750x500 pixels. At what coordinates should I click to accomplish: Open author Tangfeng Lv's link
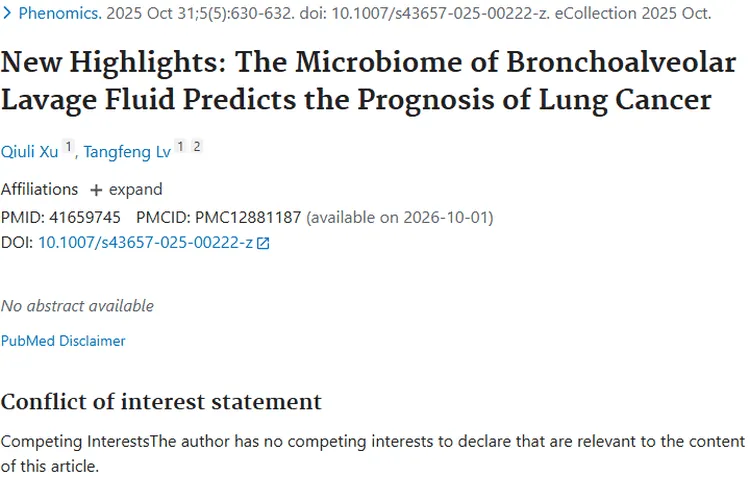127,152
